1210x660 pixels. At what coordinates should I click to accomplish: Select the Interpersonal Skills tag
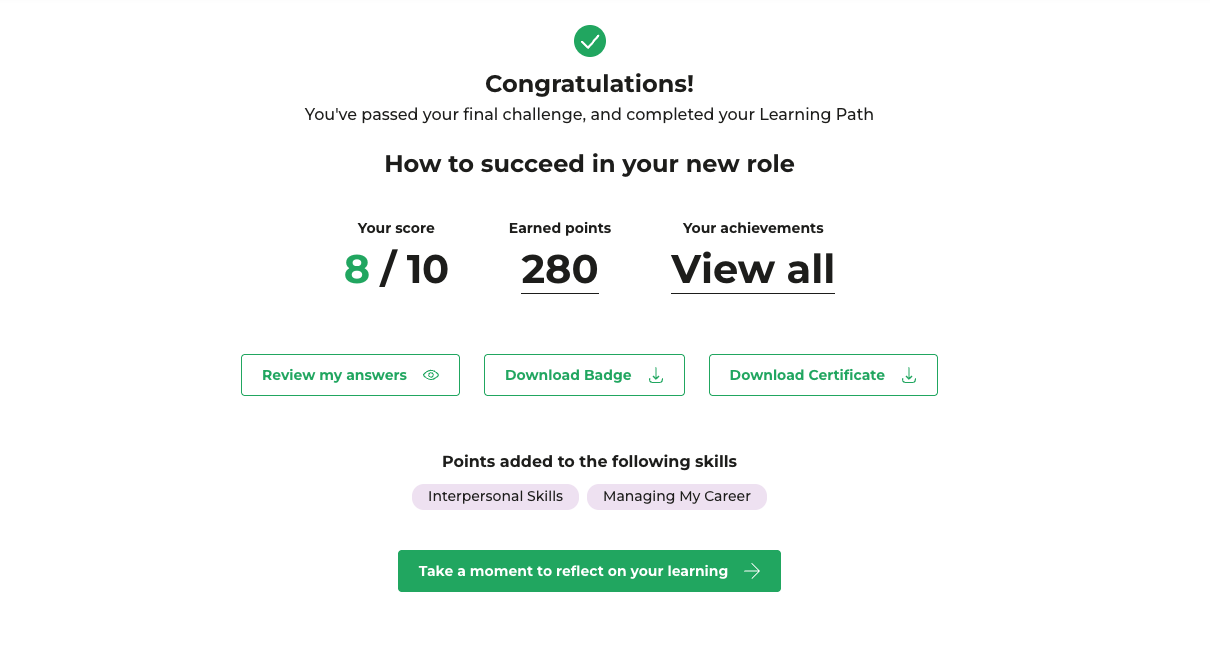tap(495, 497)
